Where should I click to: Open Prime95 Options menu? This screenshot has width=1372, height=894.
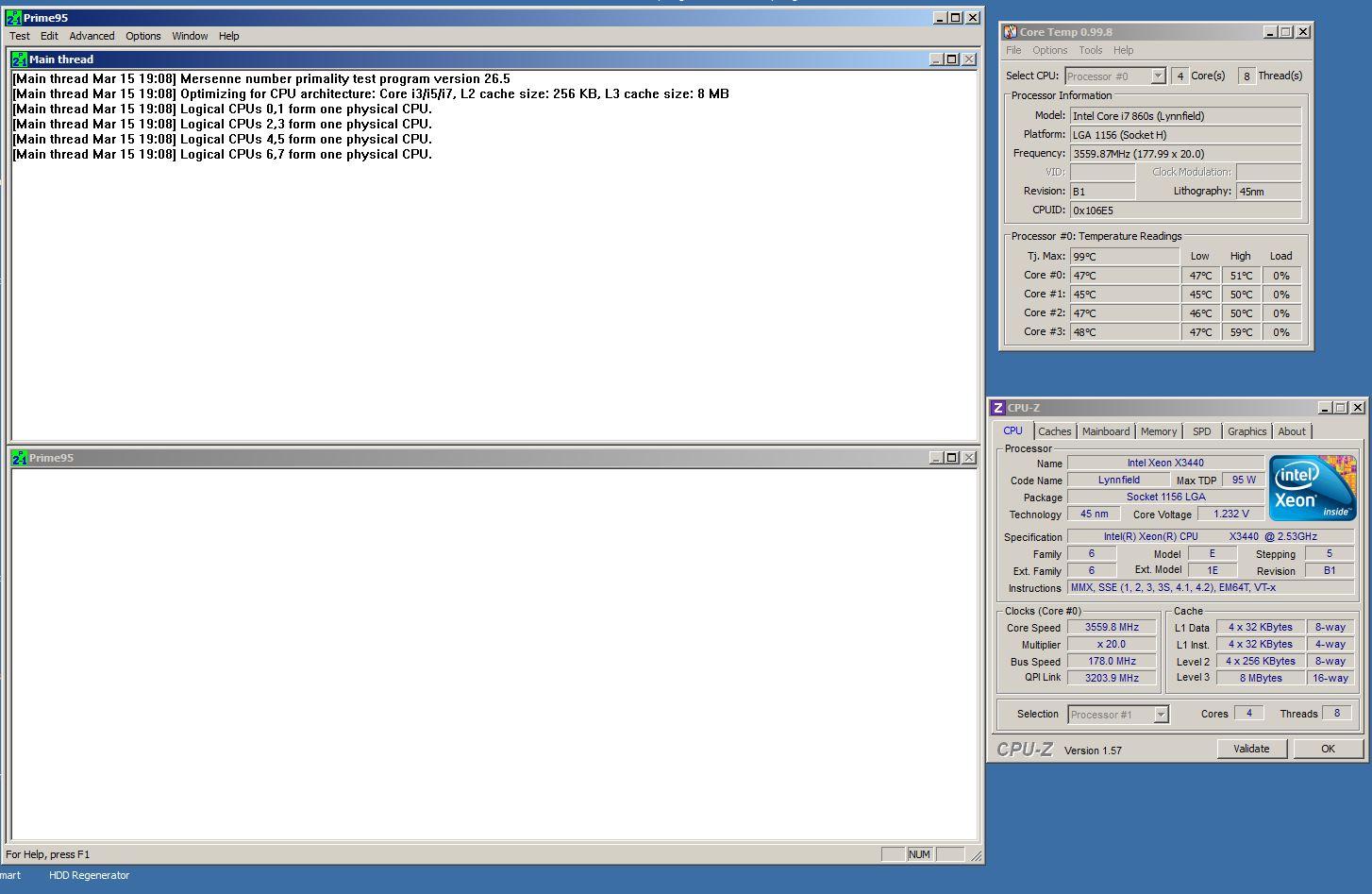tap(143, 36)
